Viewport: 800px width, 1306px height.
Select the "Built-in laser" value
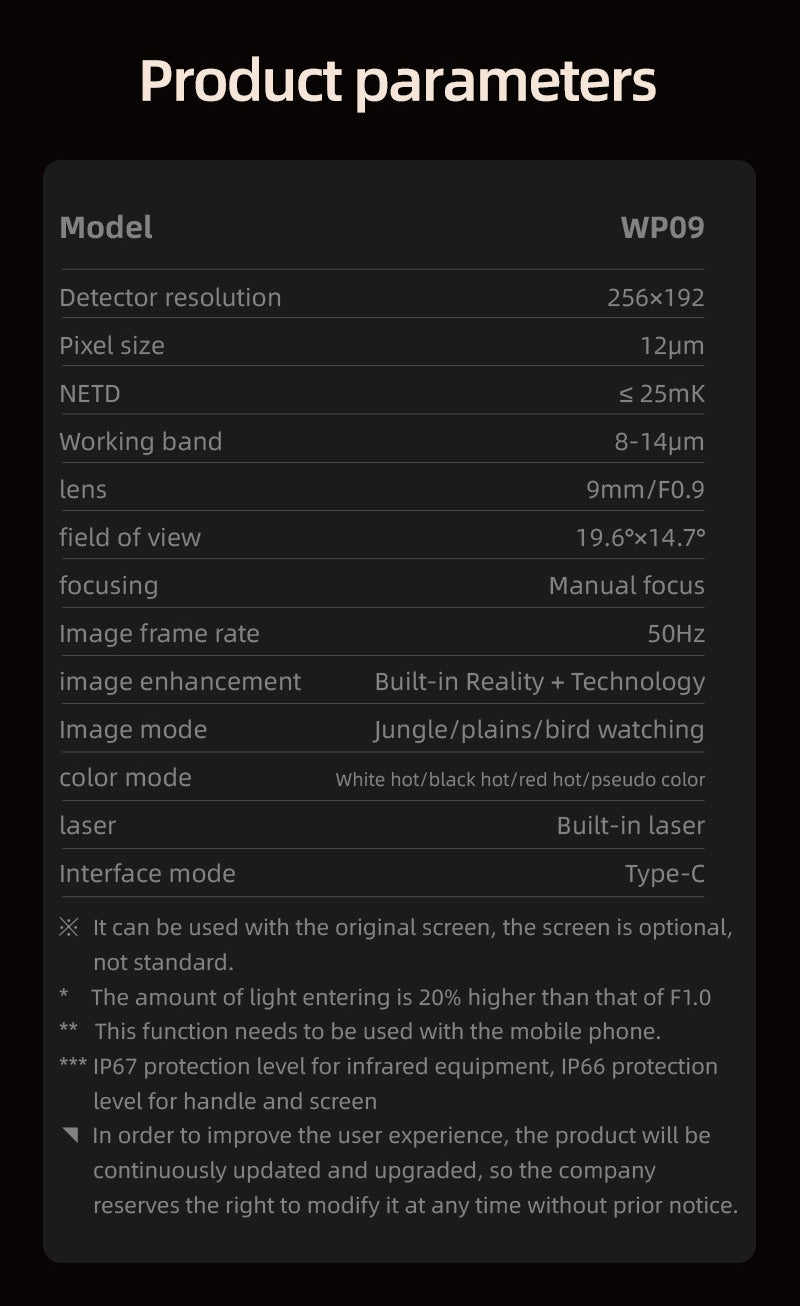coord(630,825)
